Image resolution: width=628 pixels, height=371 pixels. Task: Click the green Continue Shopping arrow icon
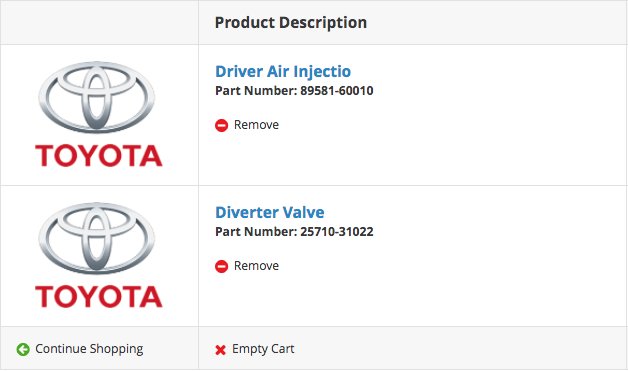click(23, 349)
